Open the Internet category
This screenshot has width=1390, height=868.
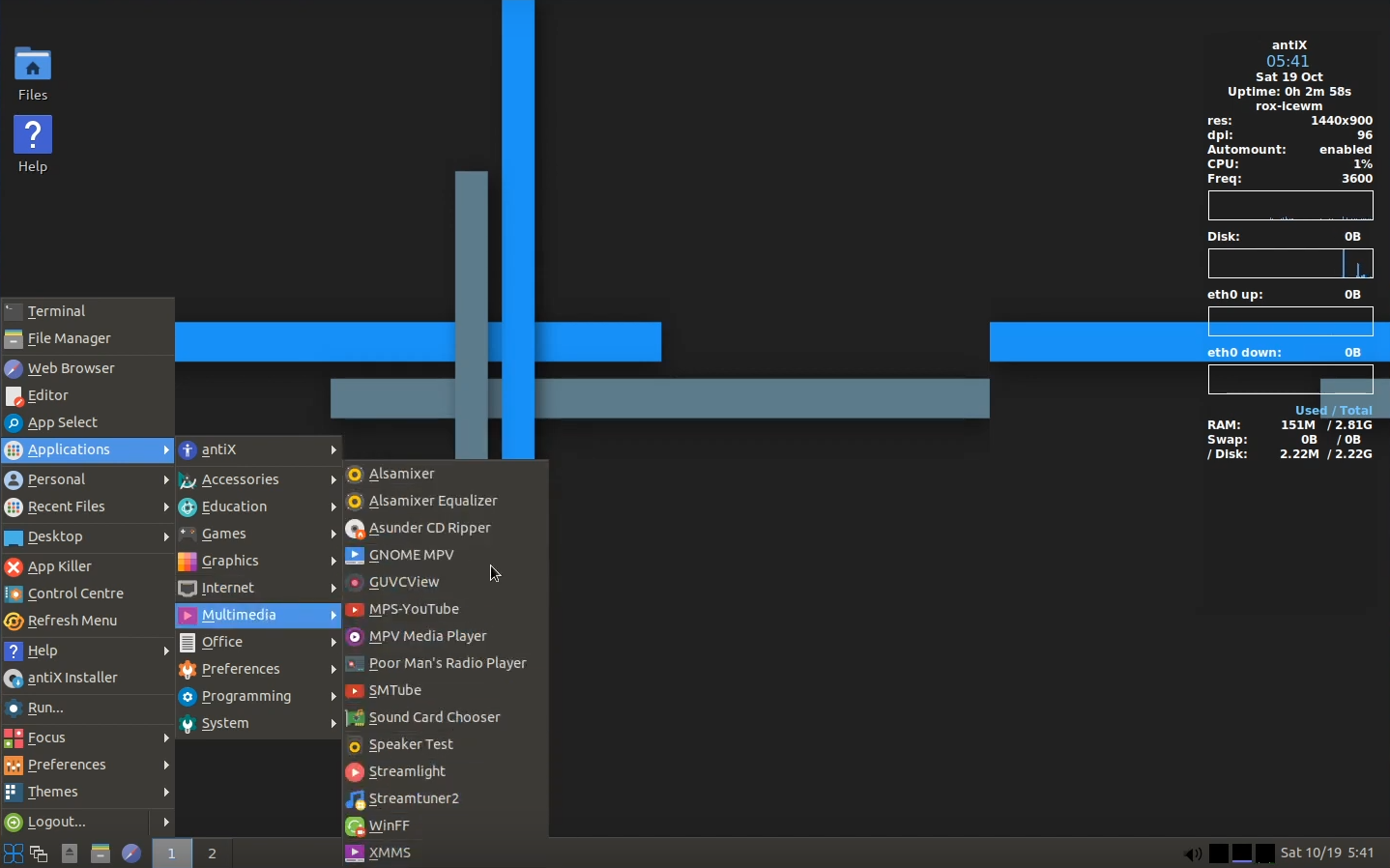tap(259, 588)
